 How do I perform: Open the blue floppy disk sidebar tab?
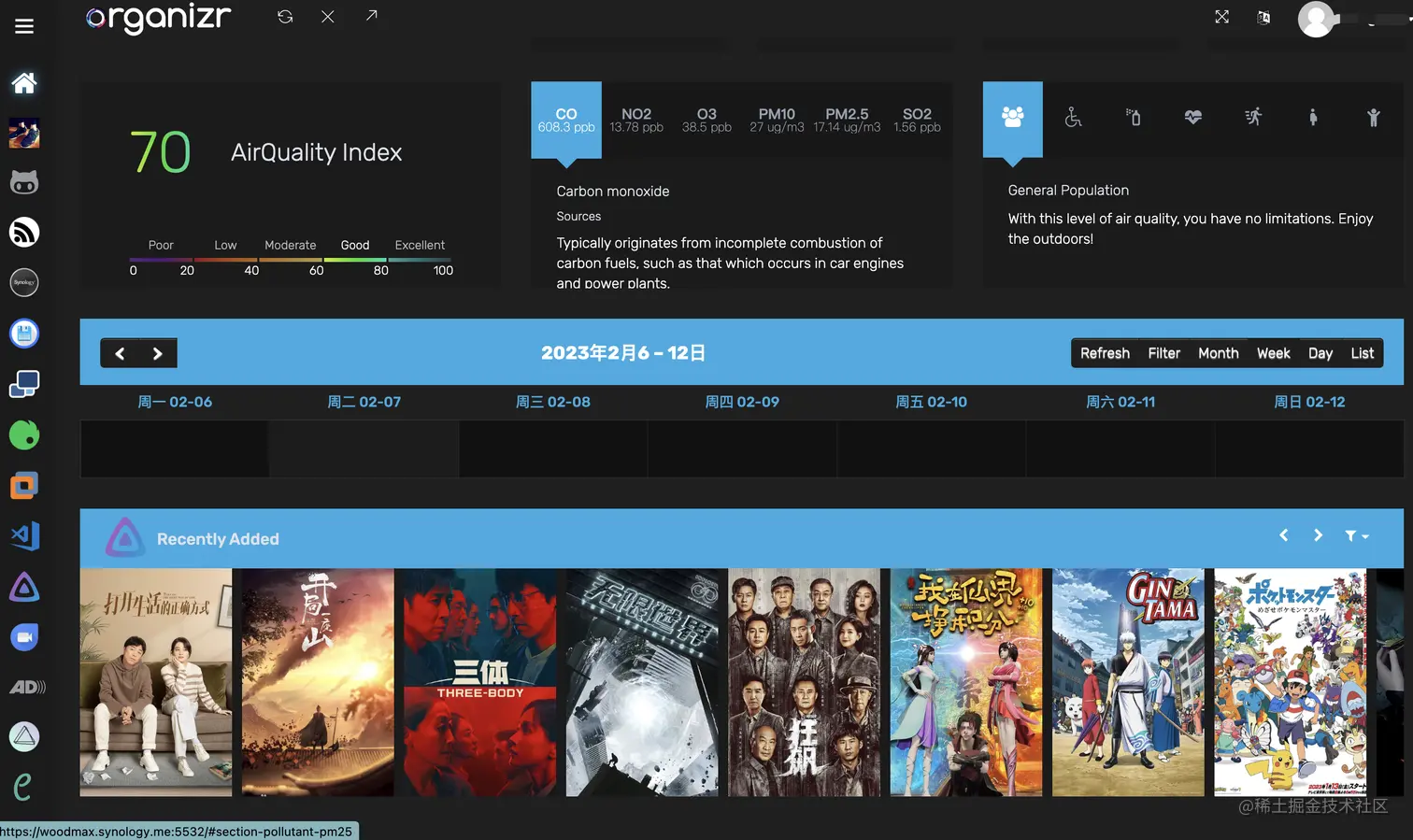point(24,334)
